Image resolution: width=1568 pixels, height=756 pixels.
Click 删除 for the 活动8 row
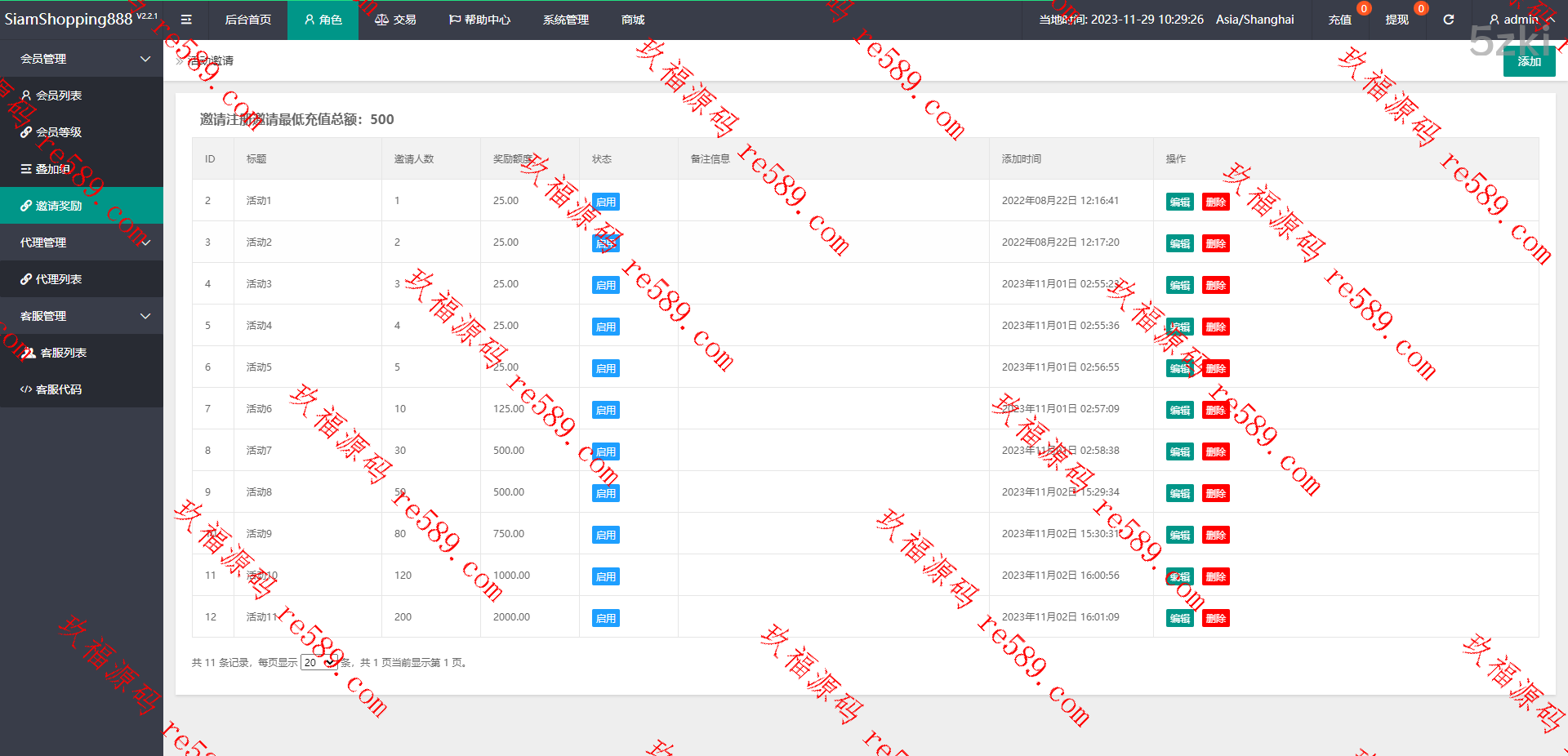(x=1215, y=493)
